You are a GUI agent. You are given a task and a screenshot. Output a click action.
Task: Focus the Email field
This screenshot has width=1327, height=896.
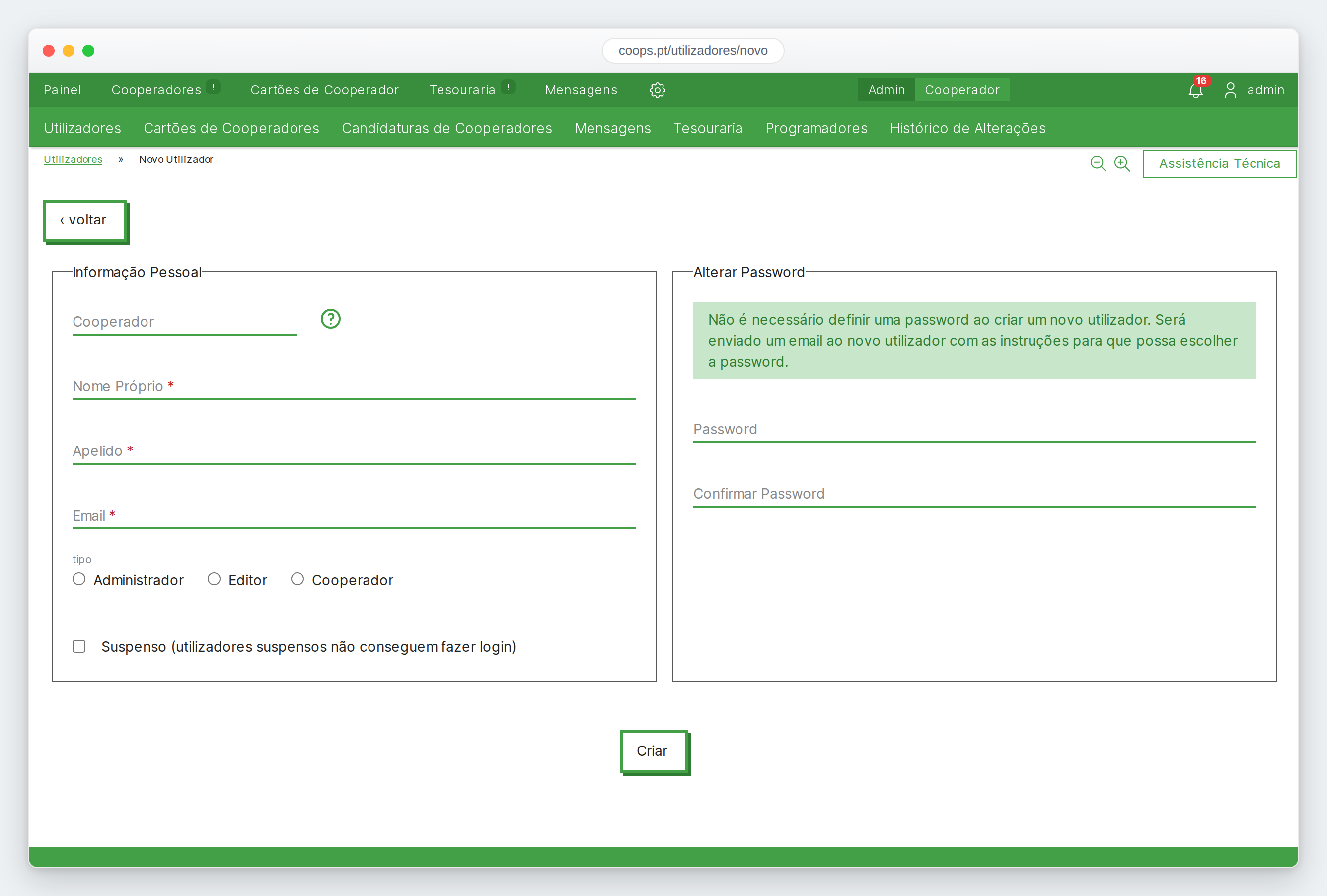tap(354, 515)
